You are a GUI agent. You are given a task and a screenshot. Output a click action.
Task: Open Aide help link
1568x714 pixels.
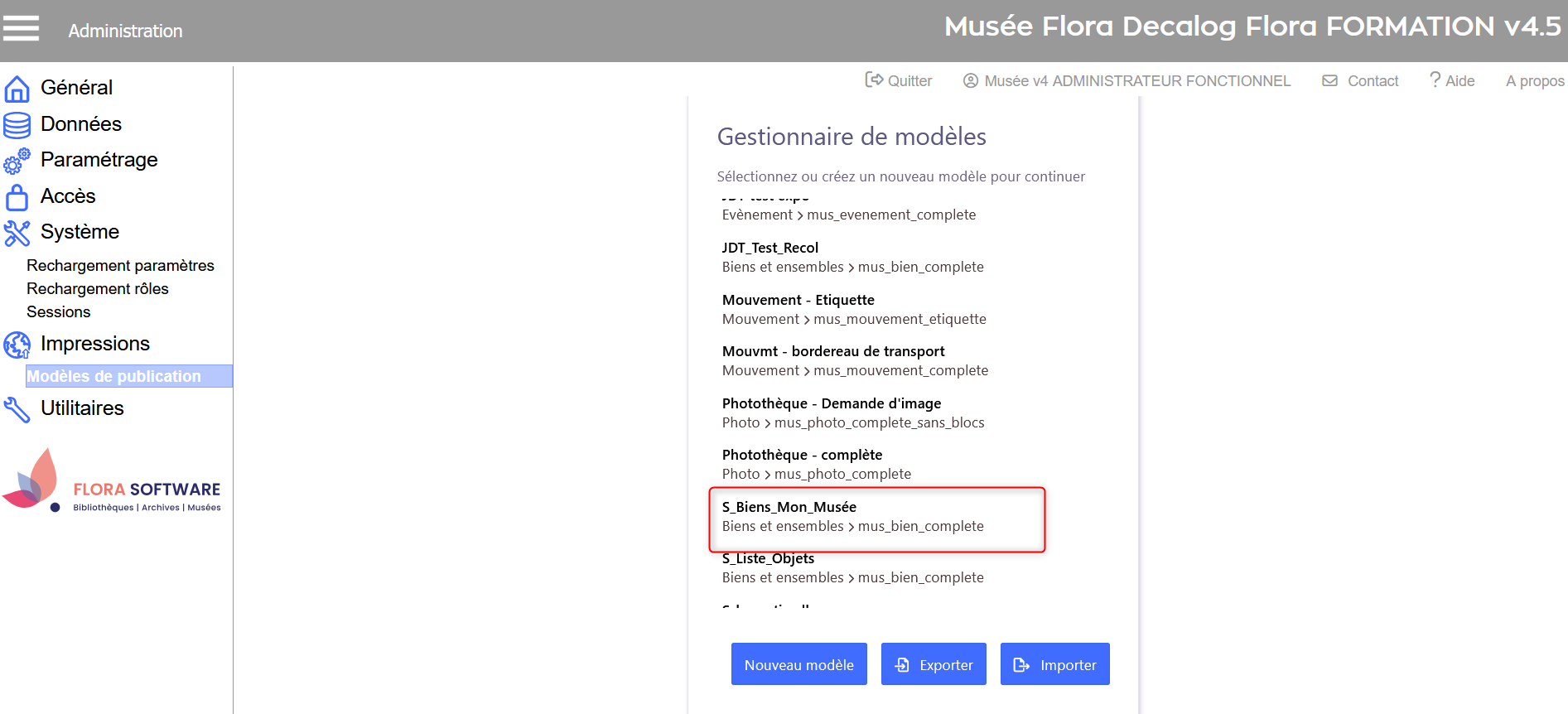point(1452,80)
